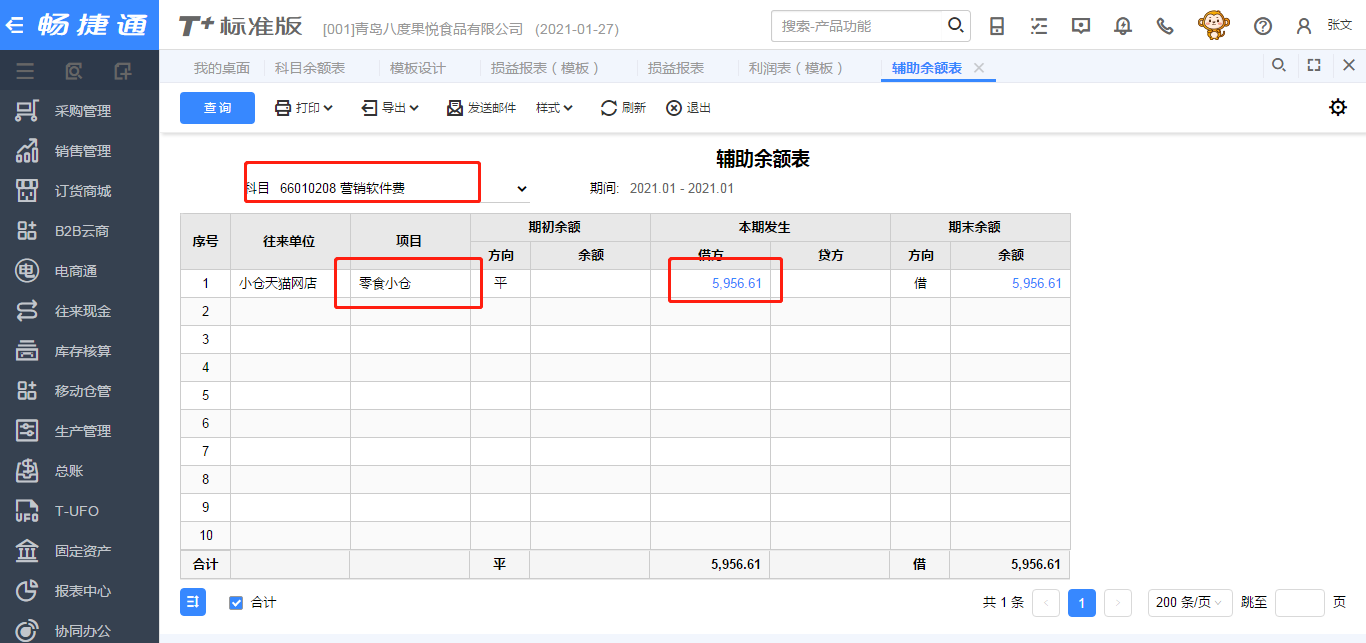Viewport: 1366px width, 643px height.
Task: Open the hamburger menu in sidebar
Action: tap(25, 71)
